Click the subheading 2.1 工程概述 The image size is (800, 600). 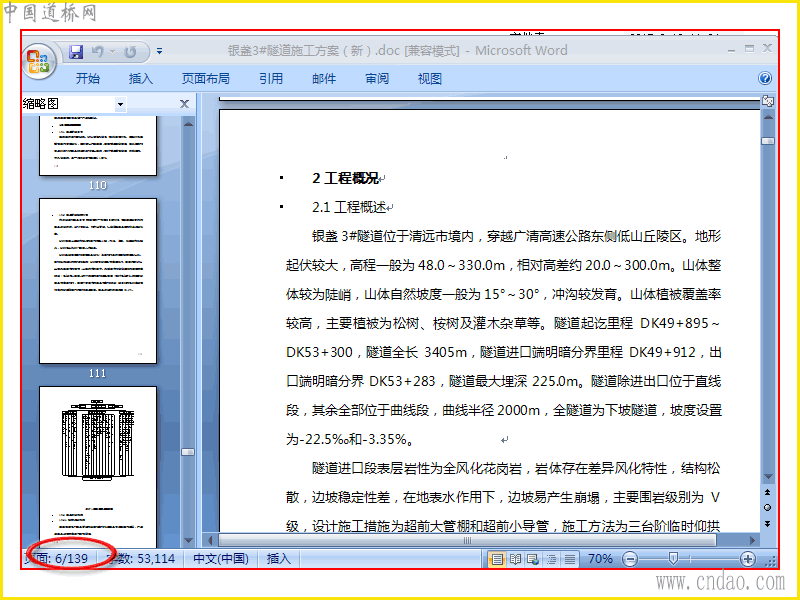pos(349,207)
